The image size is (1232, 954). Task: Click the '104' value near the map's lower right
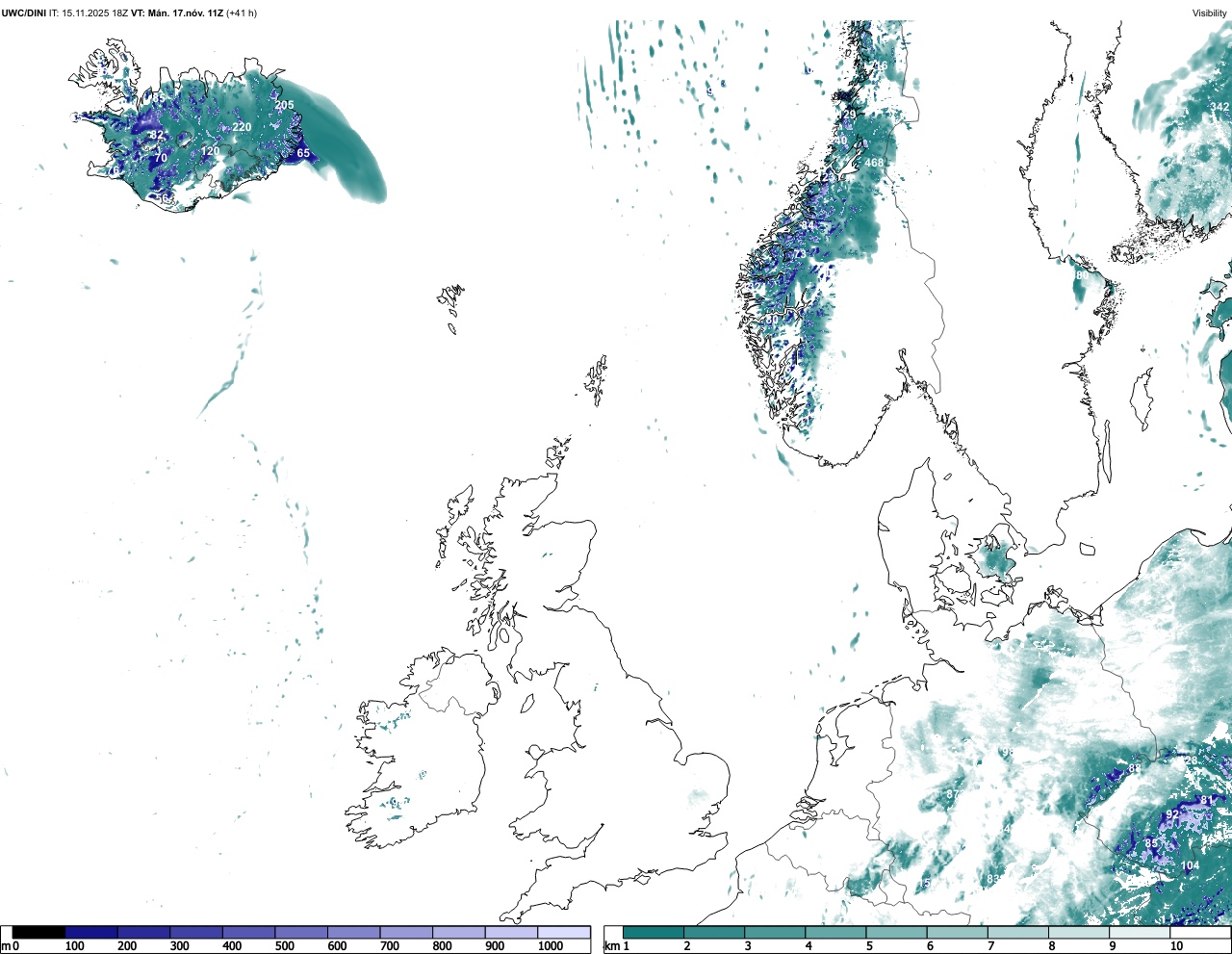1191,865
